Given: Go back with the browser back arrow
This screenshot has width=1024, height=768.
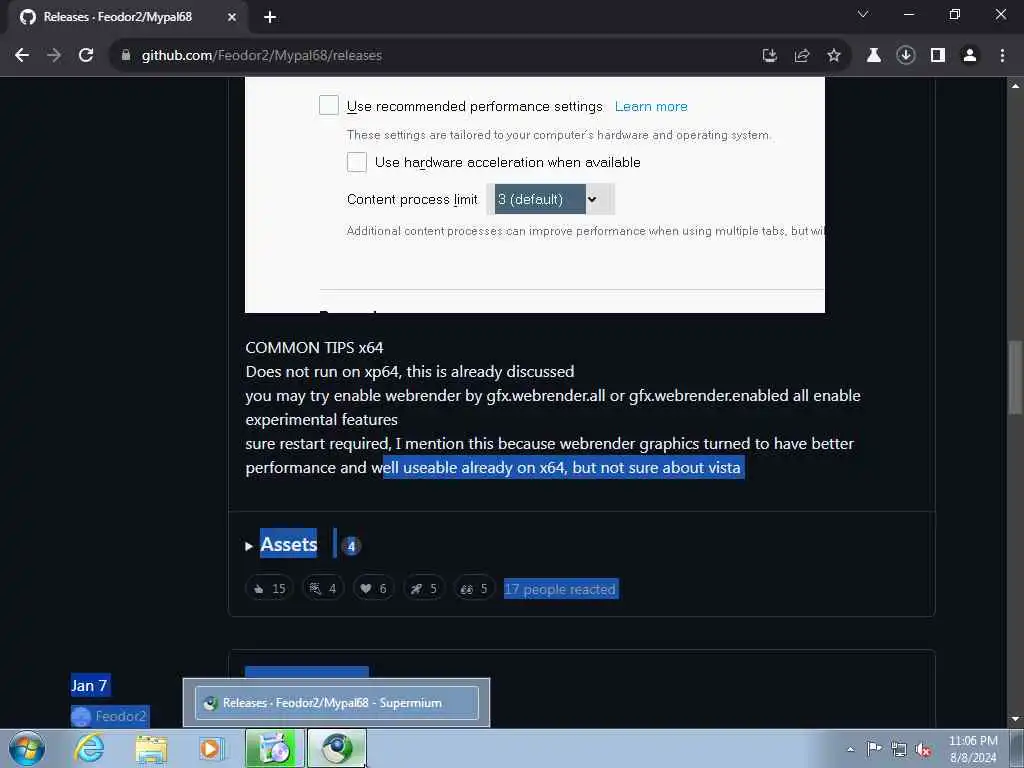Looking at the screenshot, I should click(22, 56).
